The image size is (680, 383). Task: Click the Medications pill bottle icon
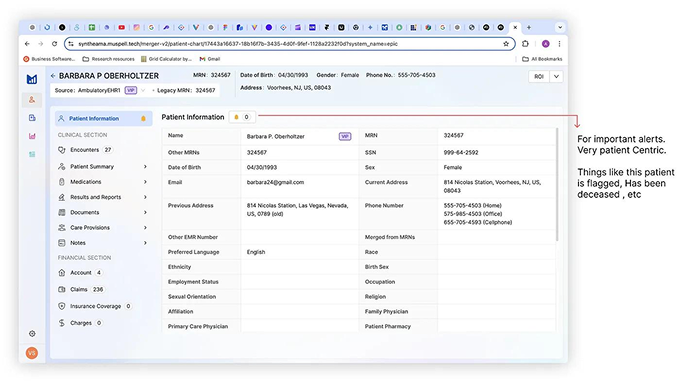pyautogui.click(x=62, y=182)
